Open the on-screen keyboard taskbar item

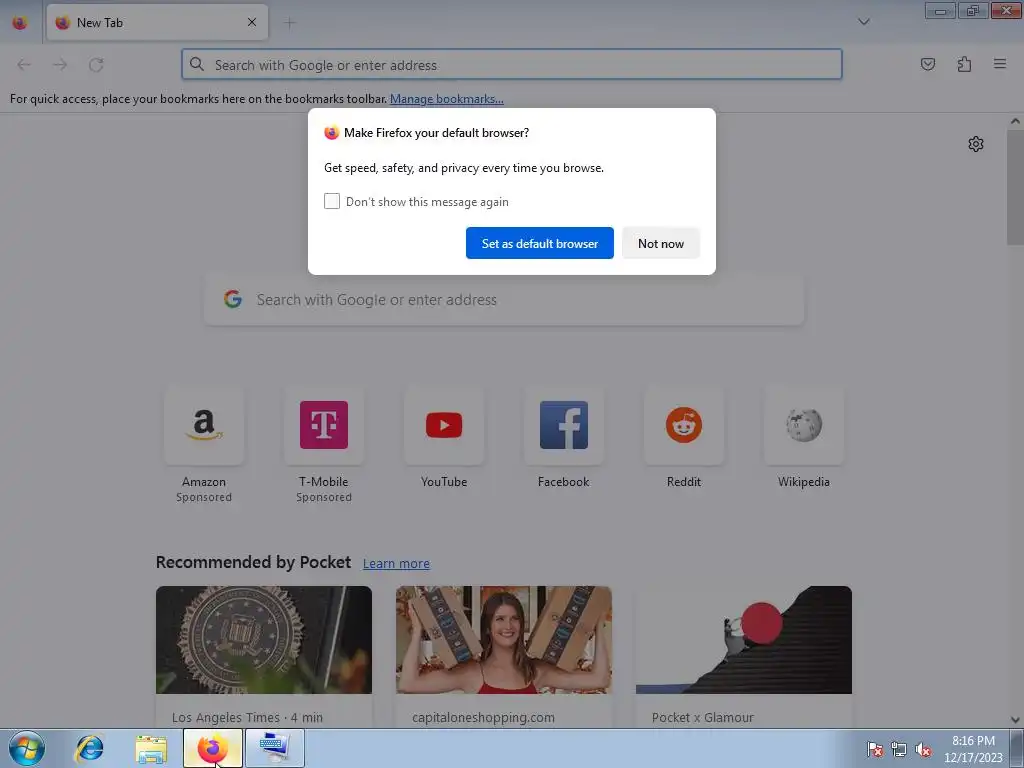click(274, 748)
